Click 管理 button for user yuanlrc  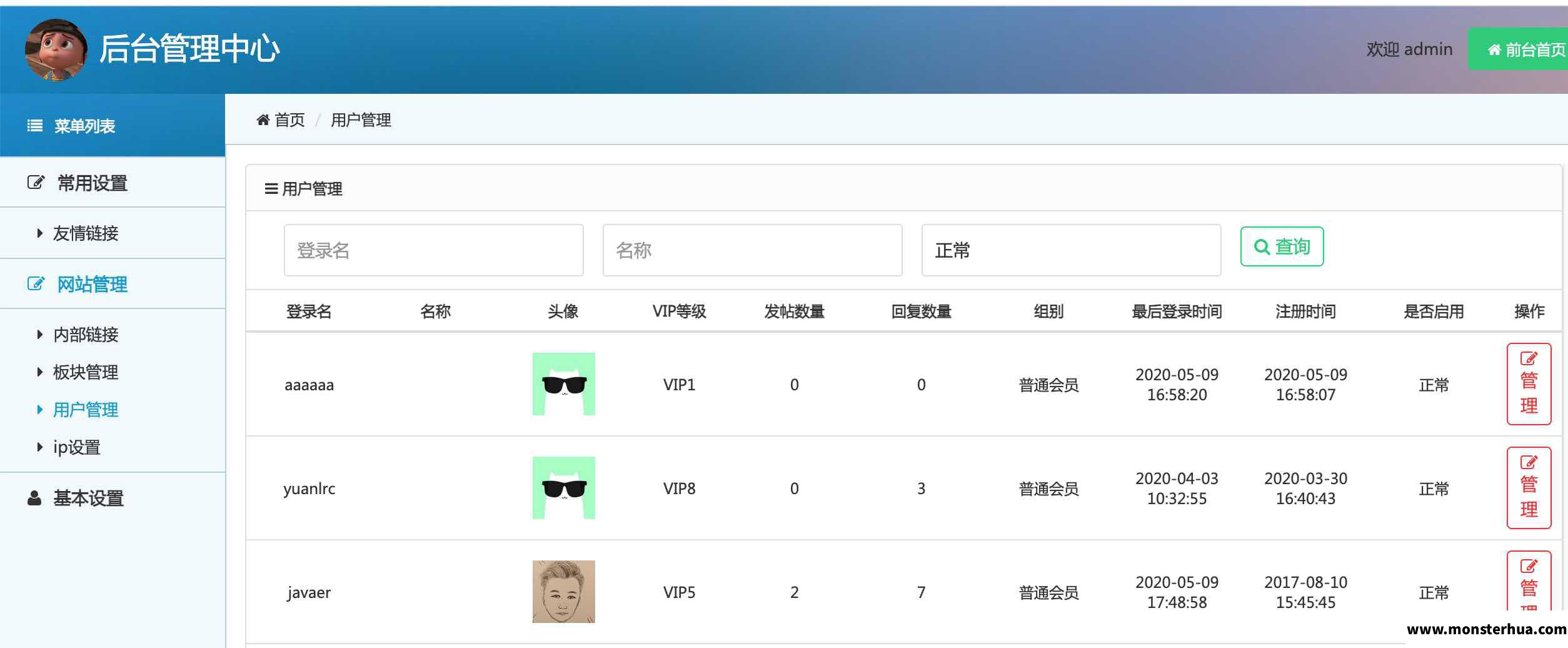(1529, 488)
